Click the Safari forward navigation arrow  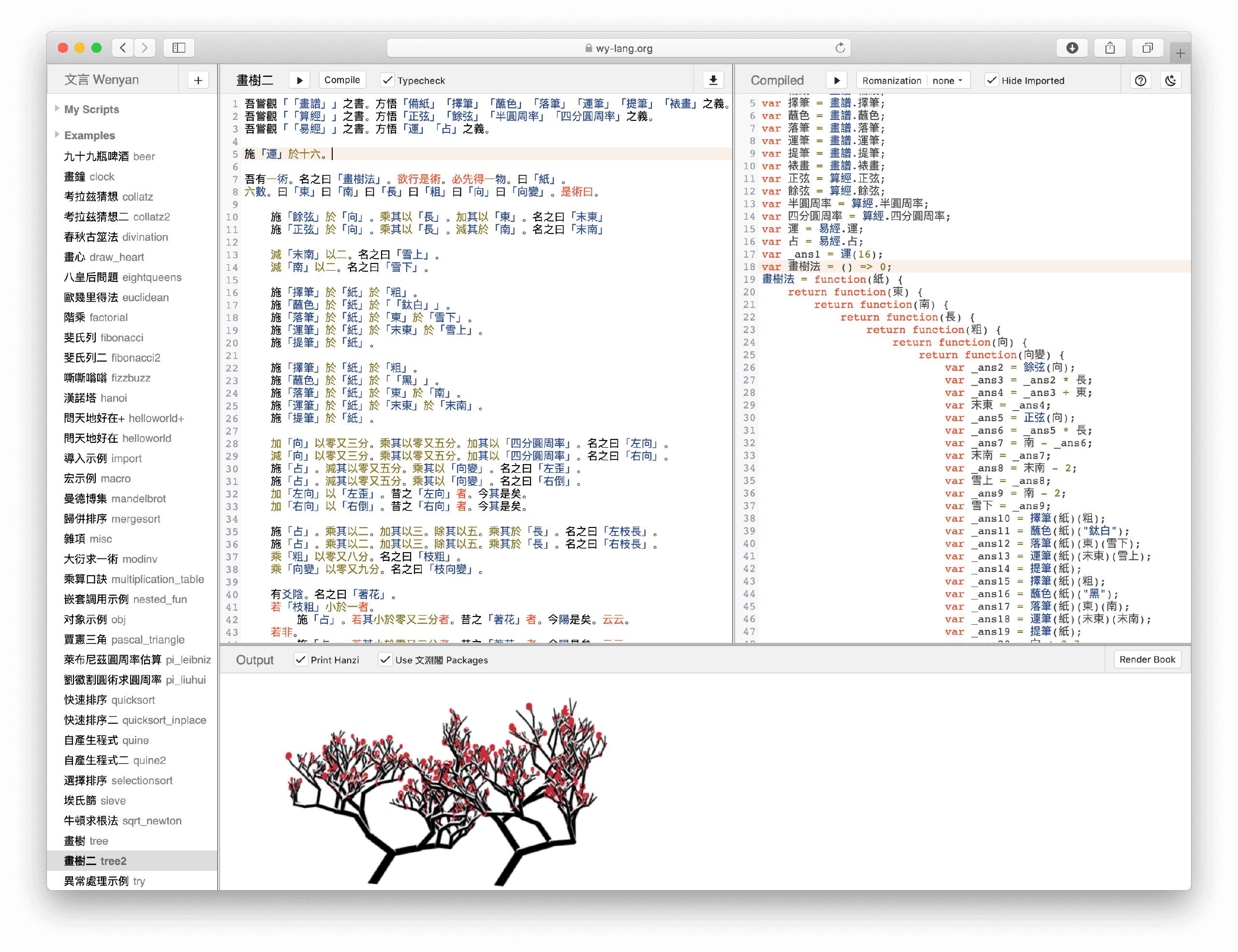point(145,48)
